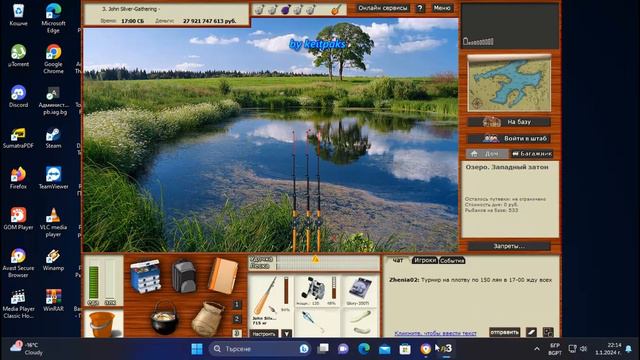The width and height of the screenshot is (640, 360).
Task: Click the orange landing net icon
Action: click(x=336, y=9)
